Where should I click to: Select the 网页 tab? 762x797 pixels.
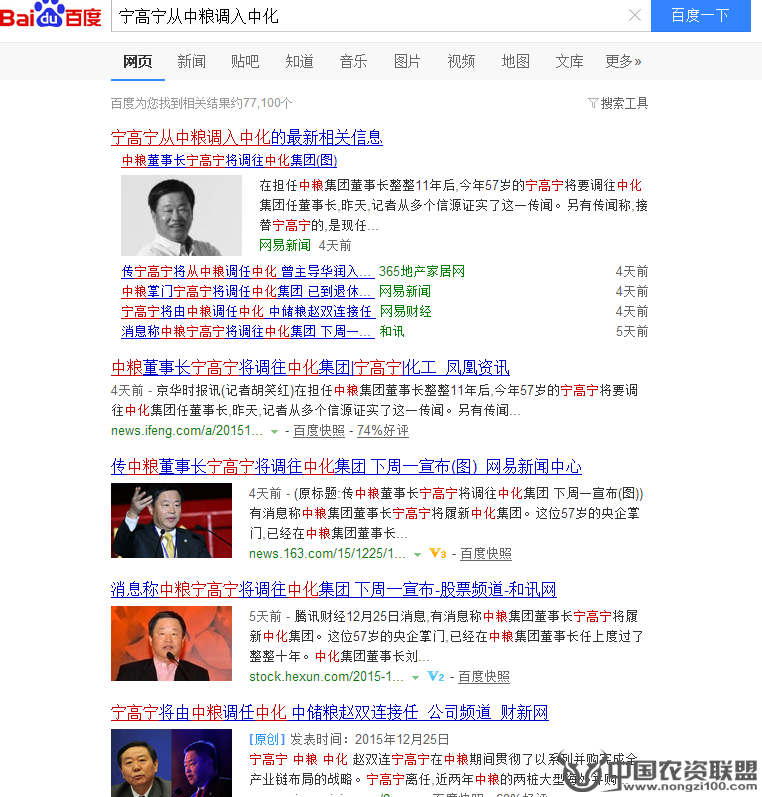138,62
